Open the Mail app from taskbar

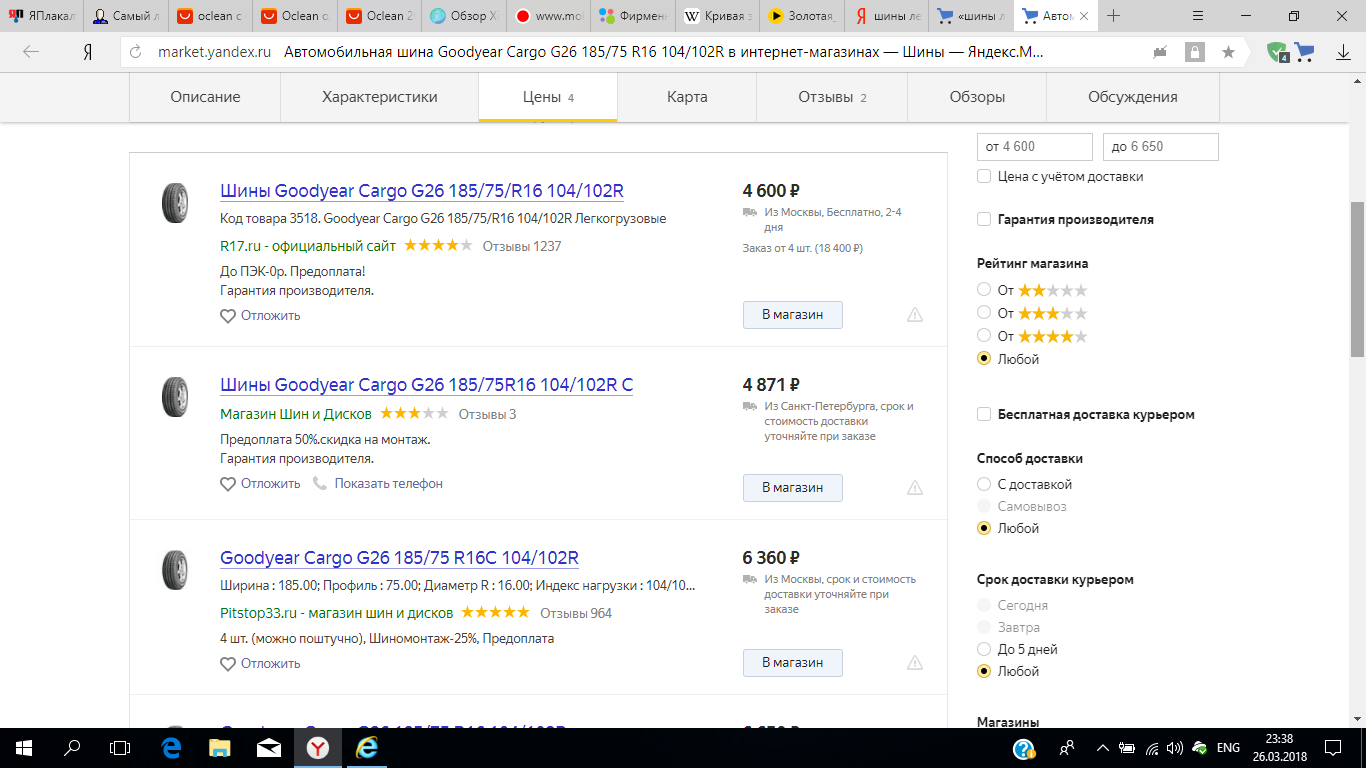point(268,747)
